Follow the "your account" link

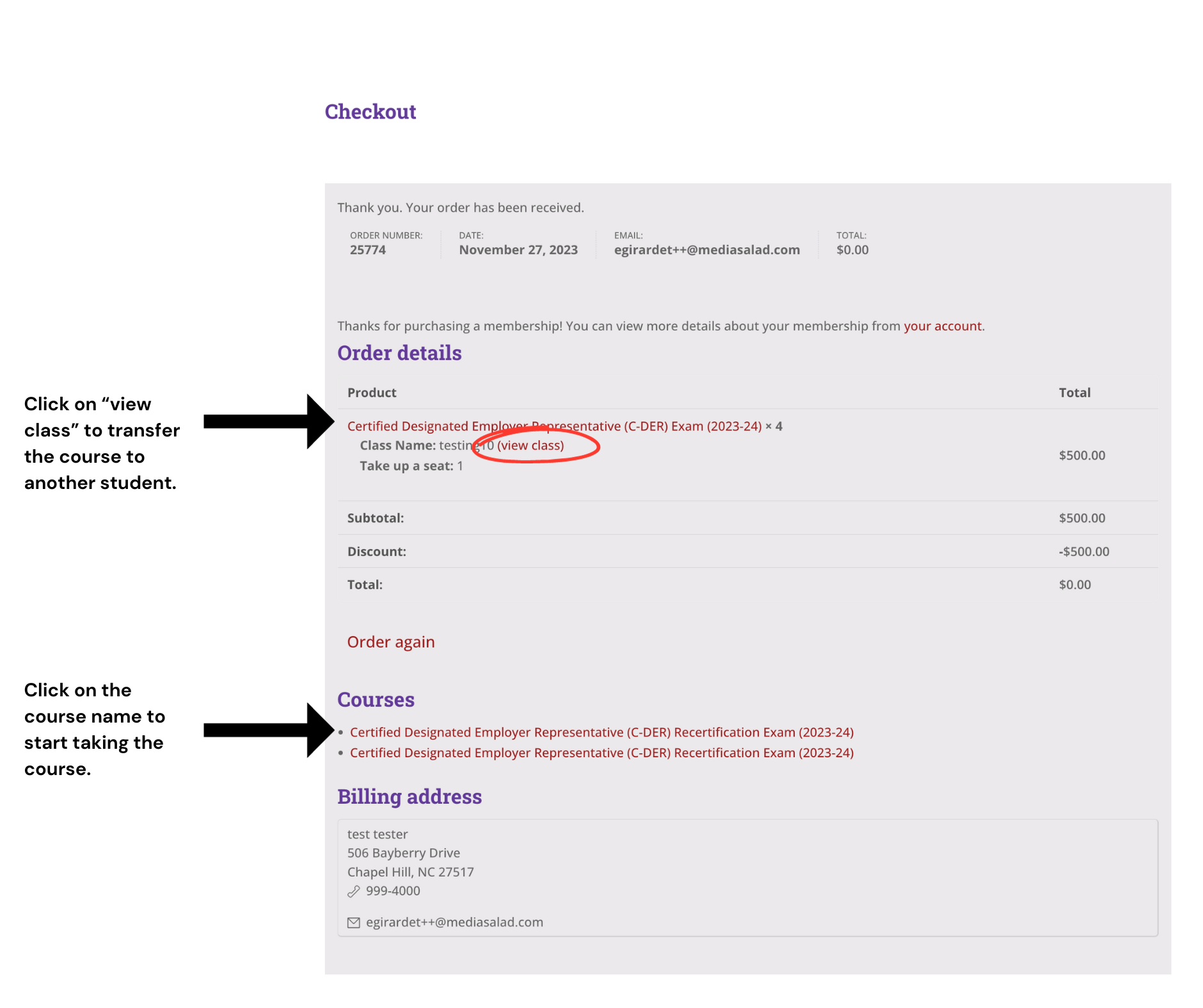[x=942, y=326]
